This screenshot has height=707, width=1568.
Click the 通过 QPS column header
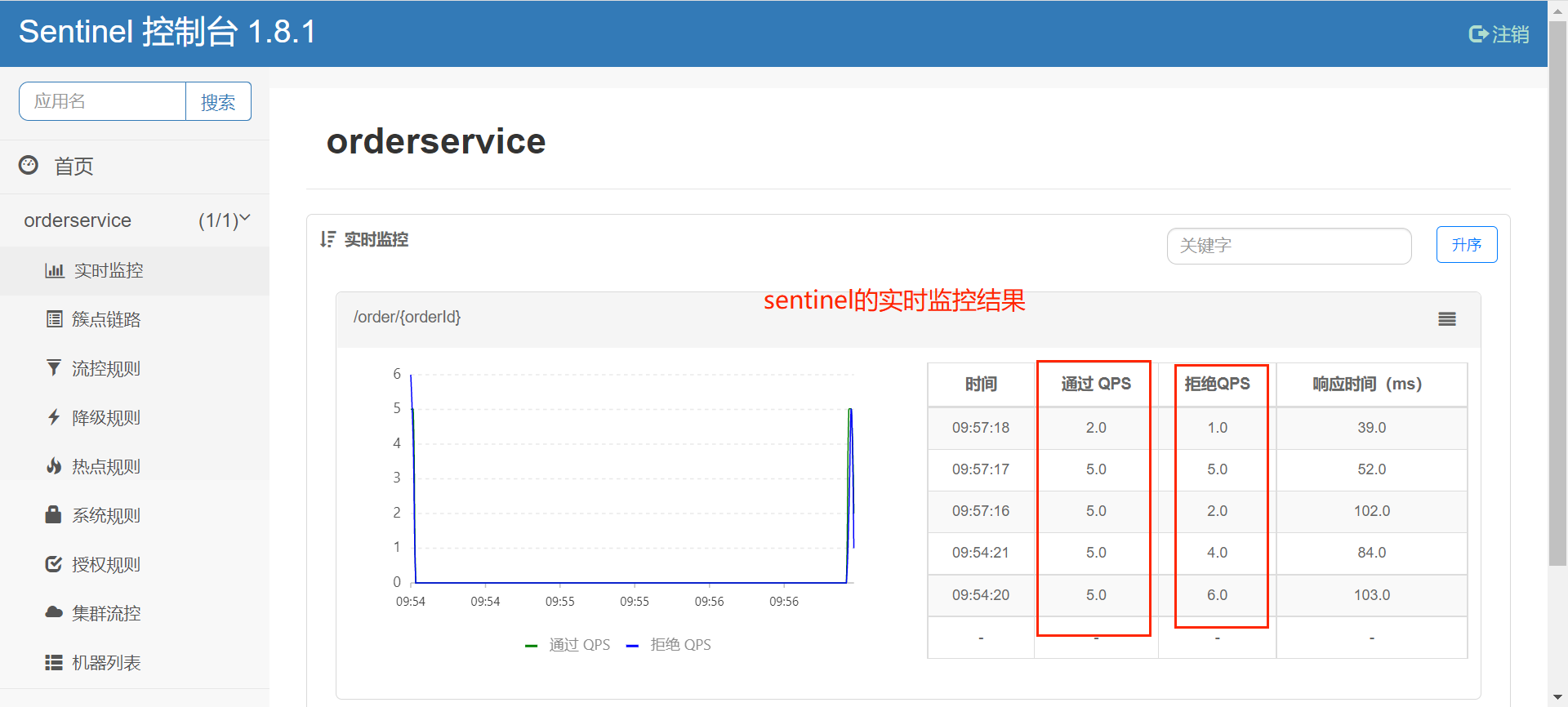[1096, 384]
